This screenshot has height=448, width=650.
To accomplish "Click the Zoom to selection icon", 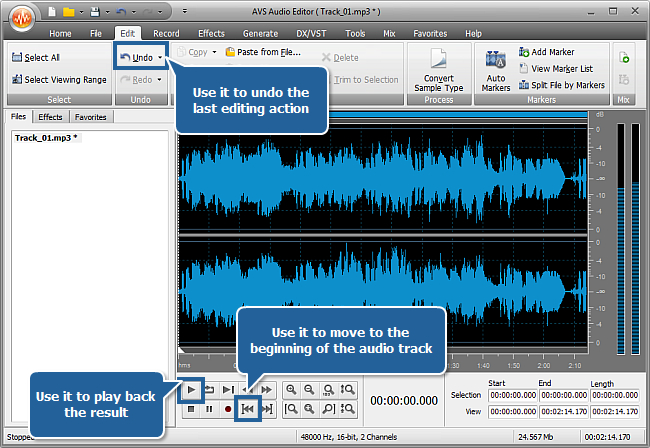I will coord(310,409).
